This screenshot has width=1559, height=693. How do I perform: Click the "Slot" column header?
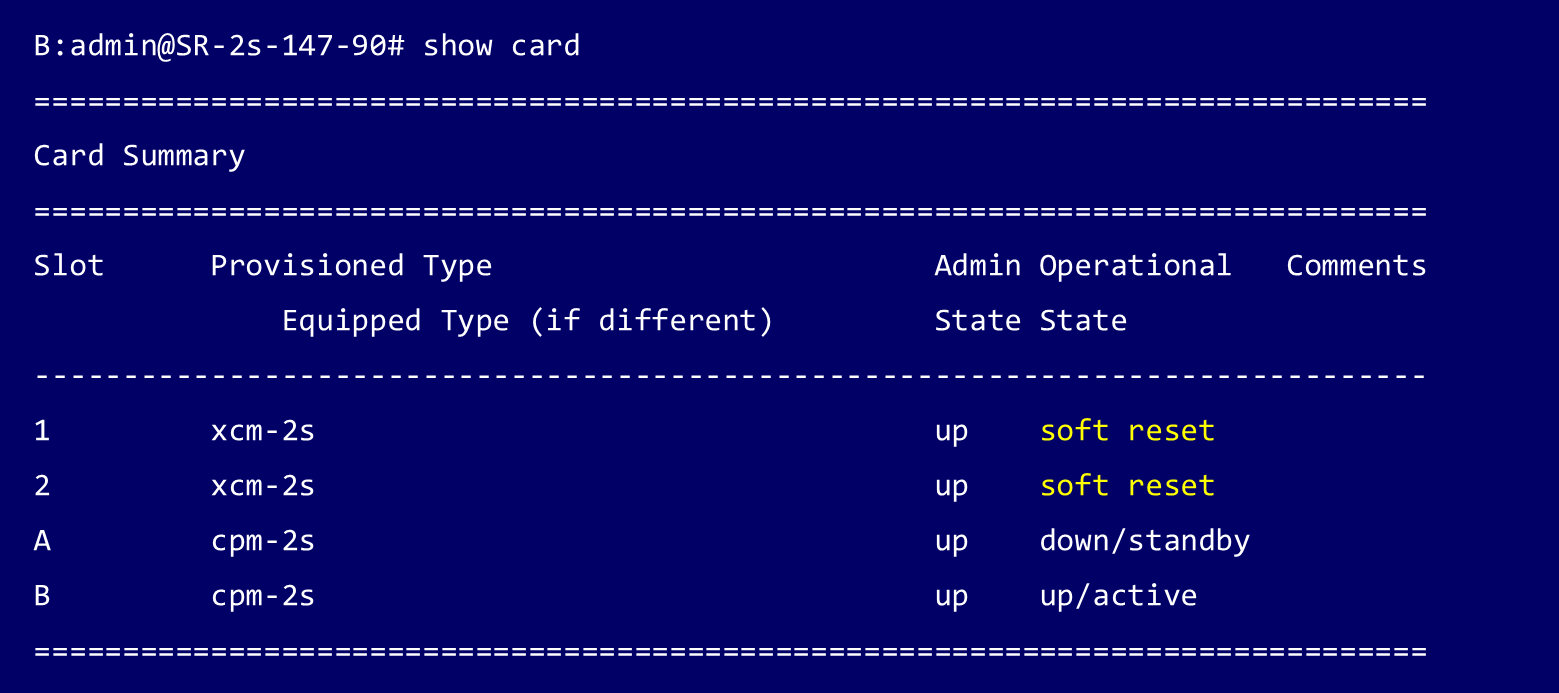69,266
